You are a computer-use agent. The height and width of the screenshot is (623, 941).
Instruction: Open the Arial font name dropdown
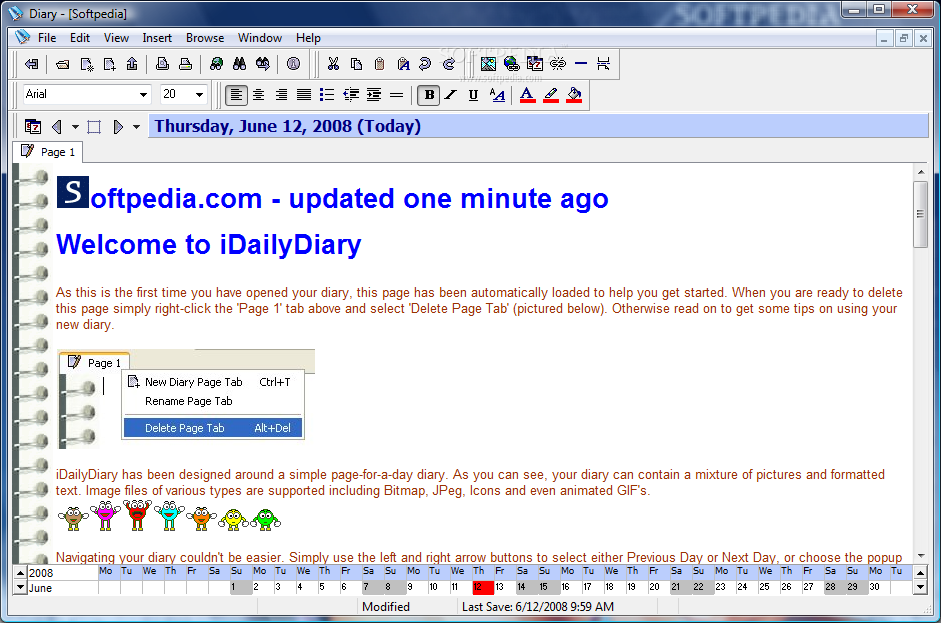point(143,95)
